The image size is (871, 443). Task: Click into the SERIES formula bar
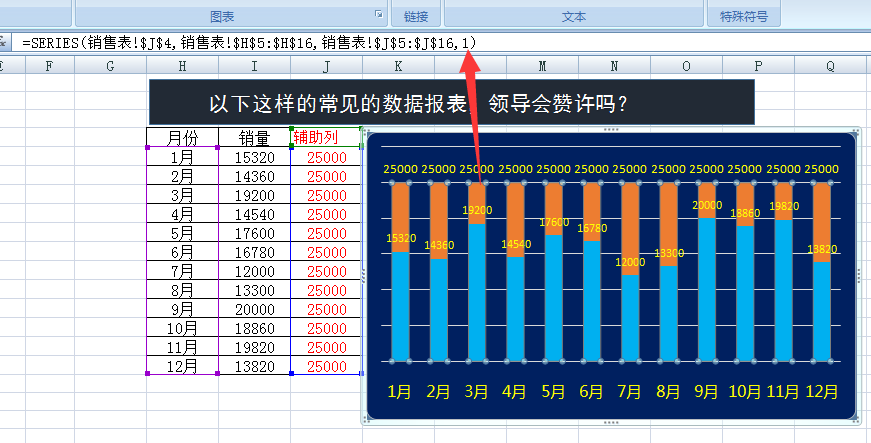coord(442,43)
